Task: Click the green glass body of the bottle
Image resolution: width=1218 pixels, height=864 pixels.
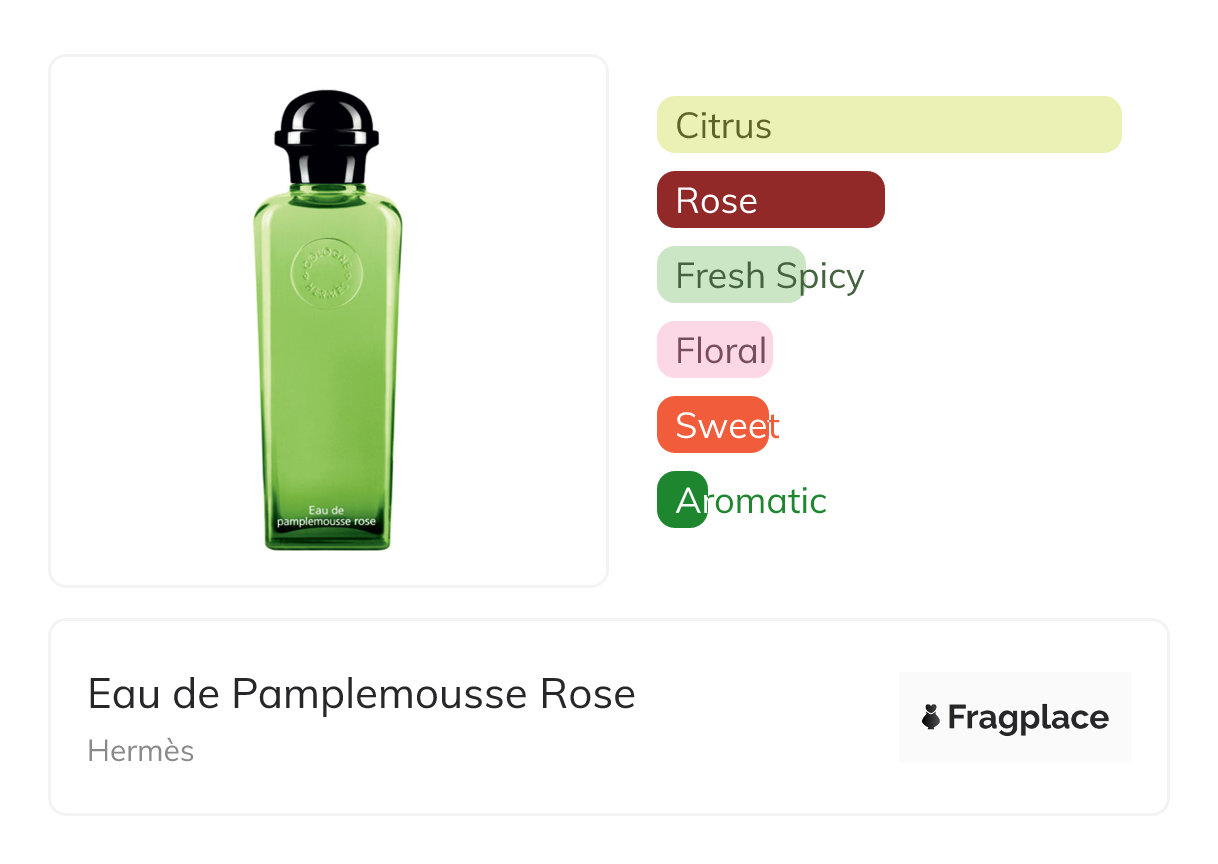Action: point(327,400)
